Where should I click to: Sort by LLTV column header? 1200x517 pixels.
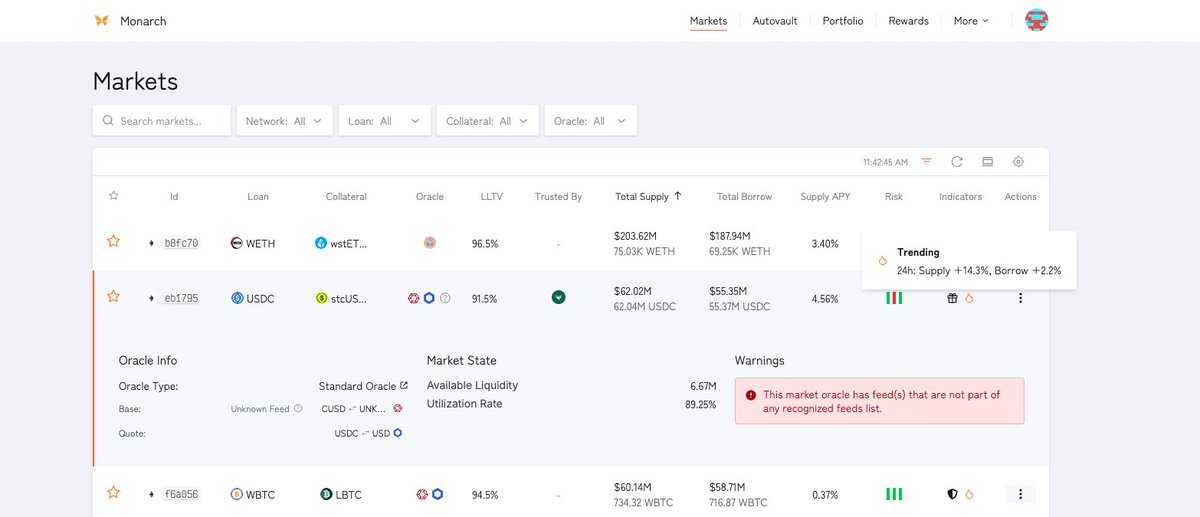(492, 197)
